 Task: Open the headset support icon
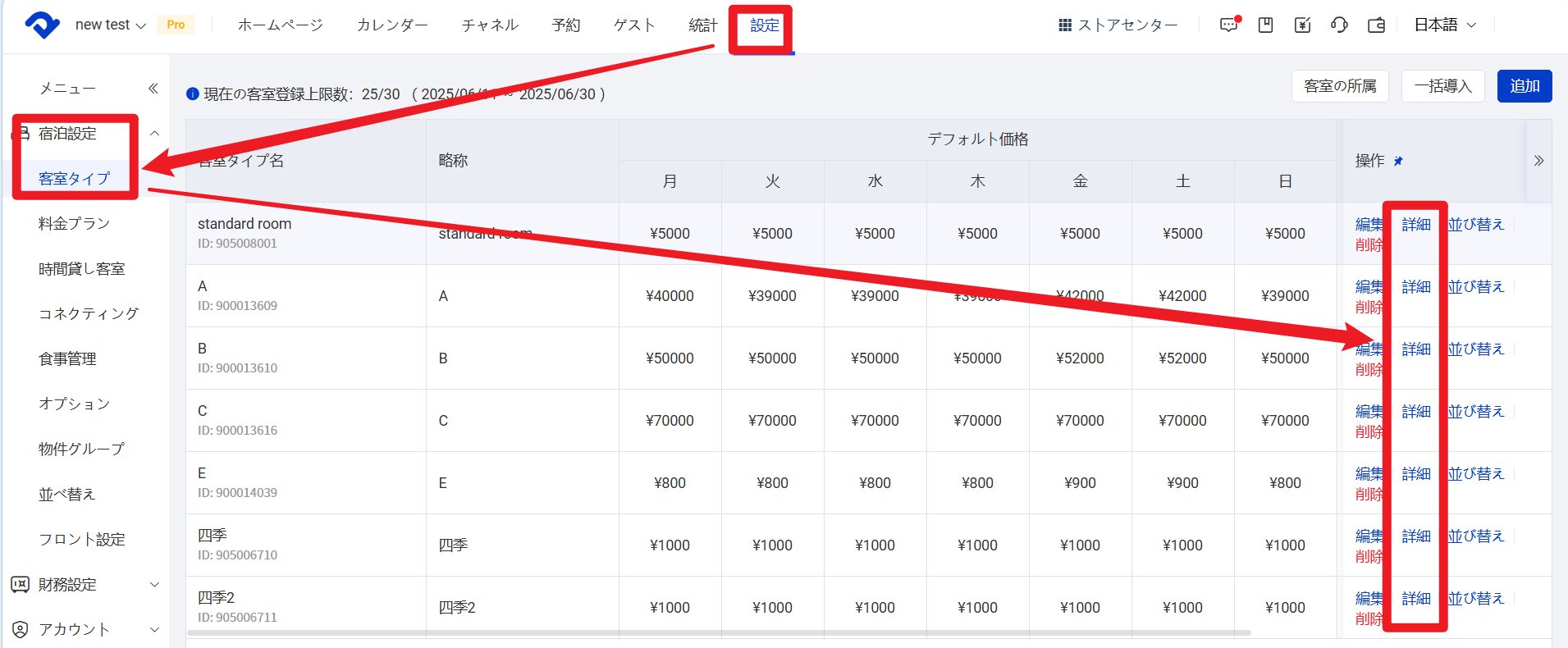tap(1339, 25)
